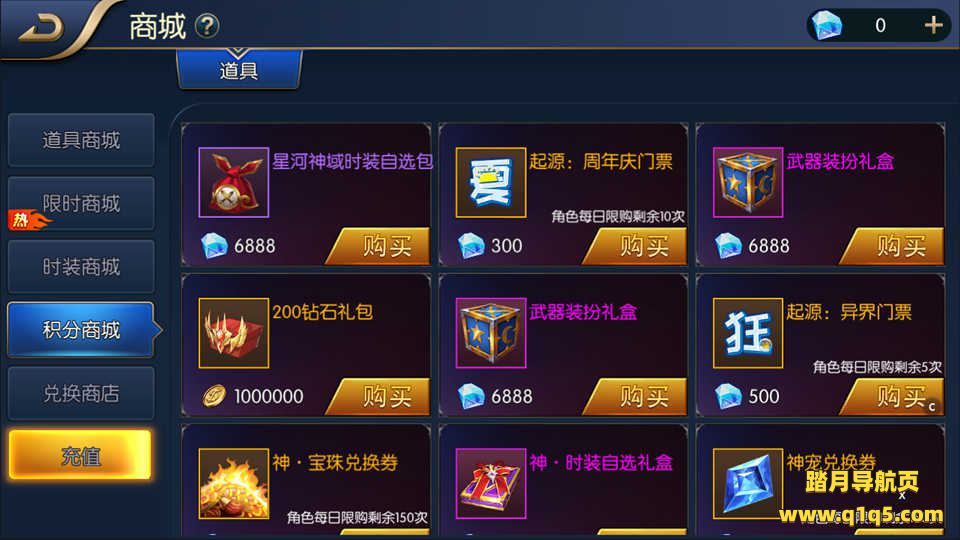Switch to the 道具 tab
Image resolution: width=960 pixels, height=540 pixels.
tap(239, 70)
